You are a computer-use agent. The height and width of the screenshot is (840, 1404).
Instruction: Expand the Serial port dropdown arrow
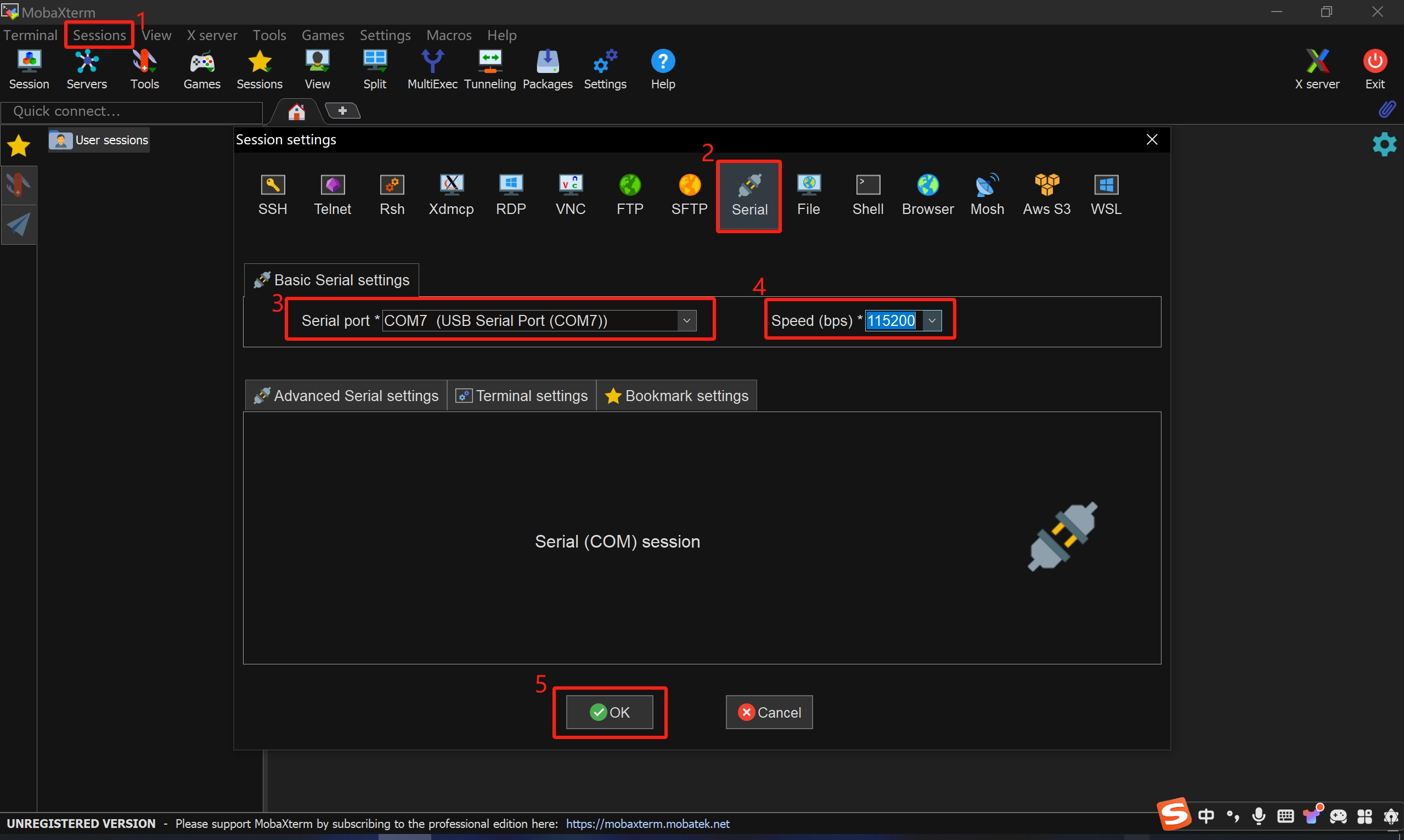click(687, 320)
